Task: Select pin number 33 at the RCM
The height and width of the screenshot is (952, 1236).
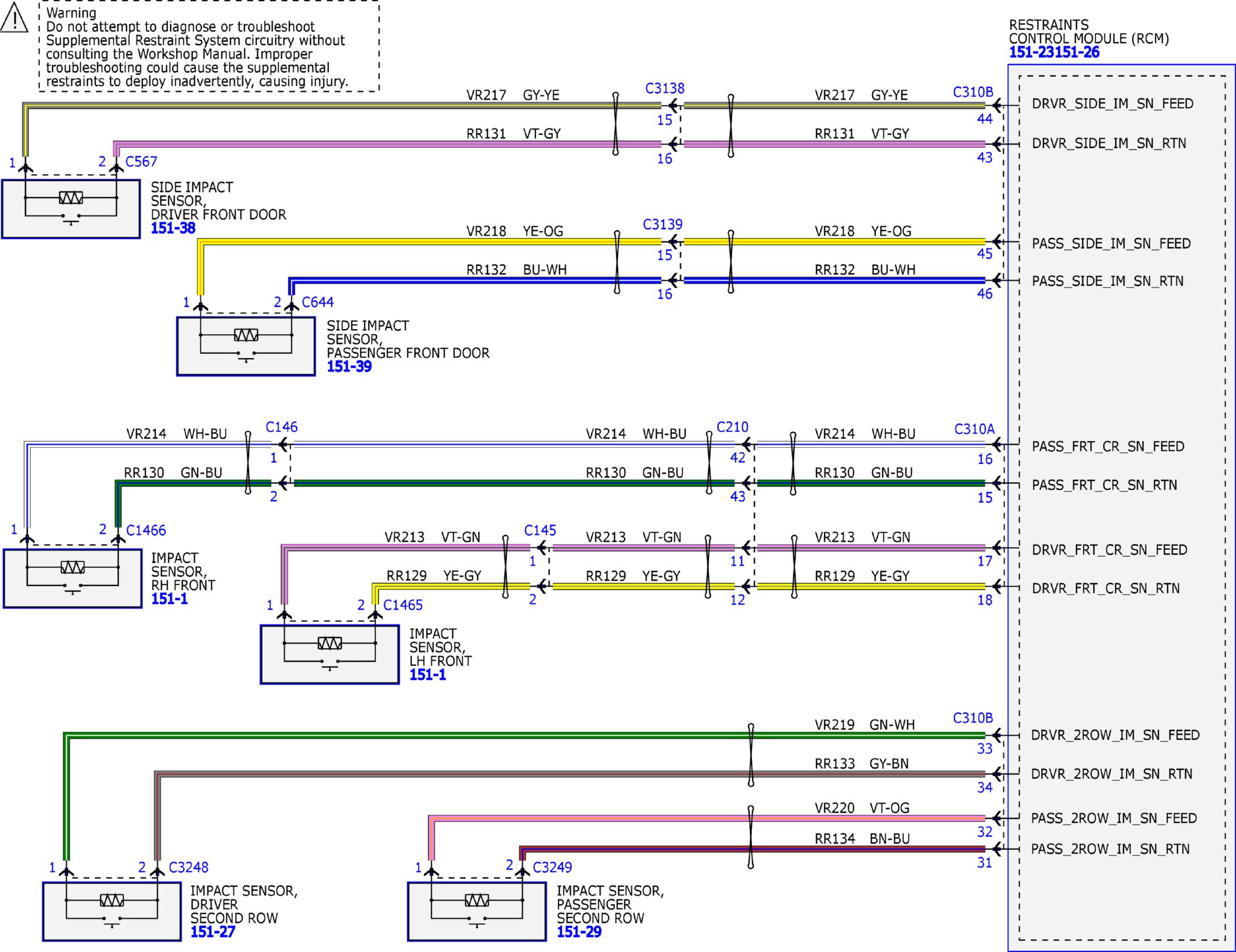Action: pos(985,749)
